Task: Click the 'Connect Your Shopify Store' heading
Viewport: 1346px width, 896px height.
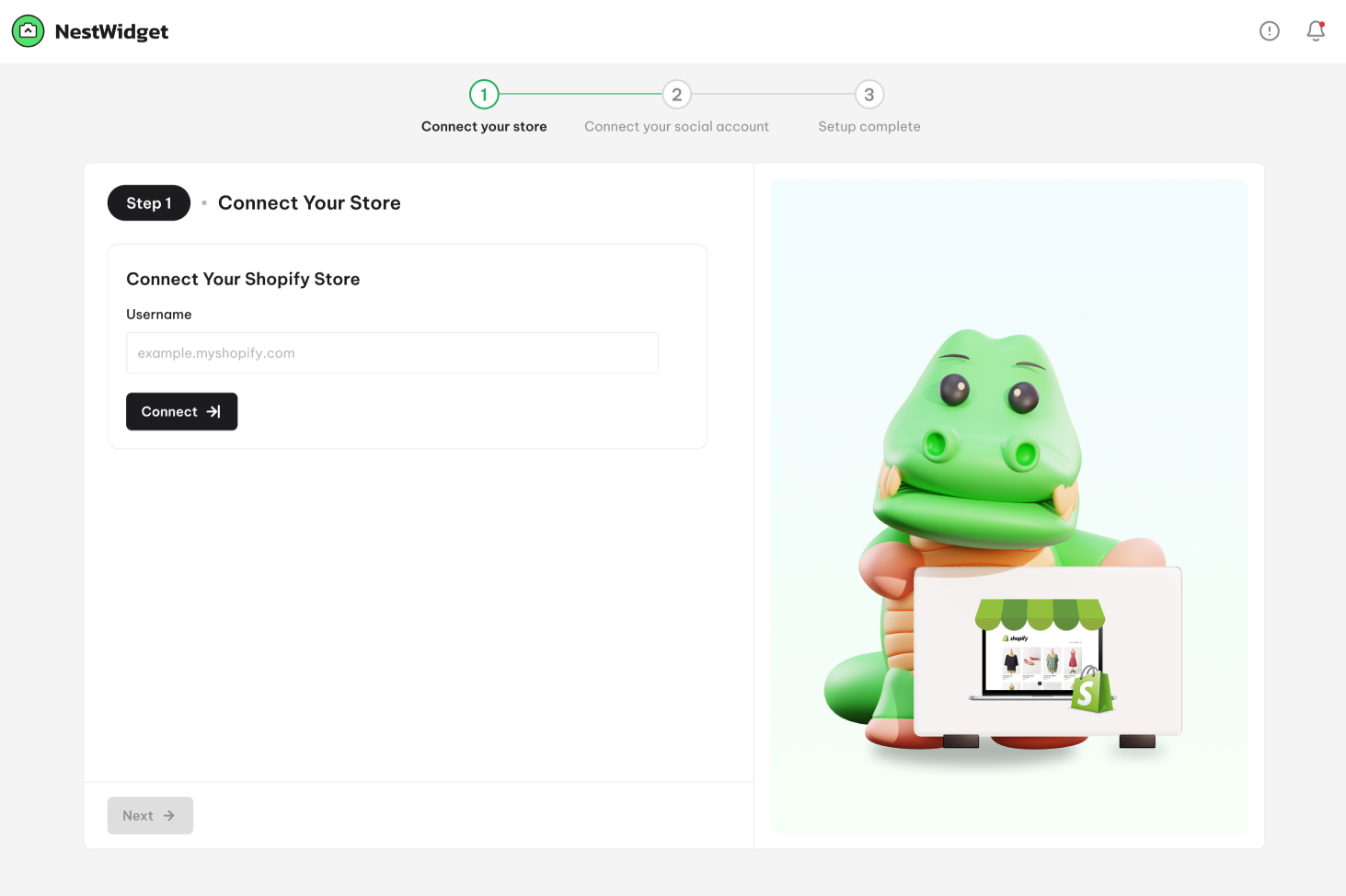Action: pyautogui.click(x=243, y=279)
